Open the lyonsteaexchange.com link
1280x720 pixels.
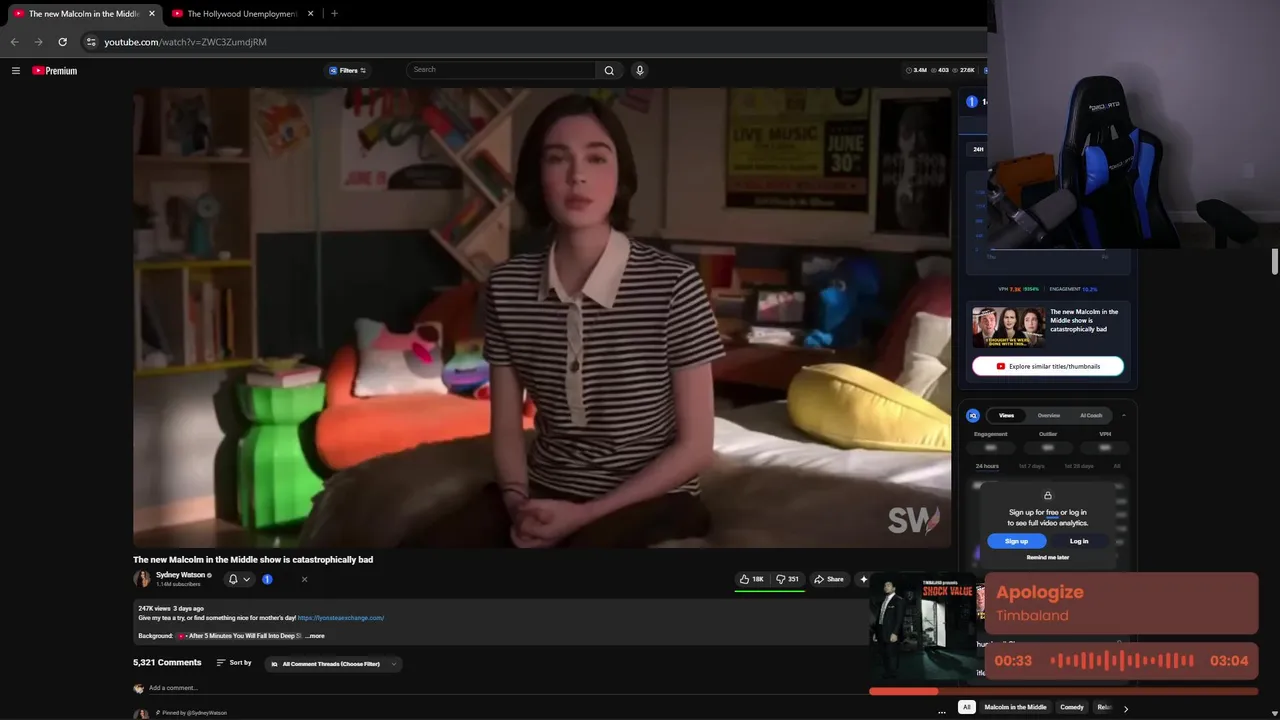coord(341,618)
